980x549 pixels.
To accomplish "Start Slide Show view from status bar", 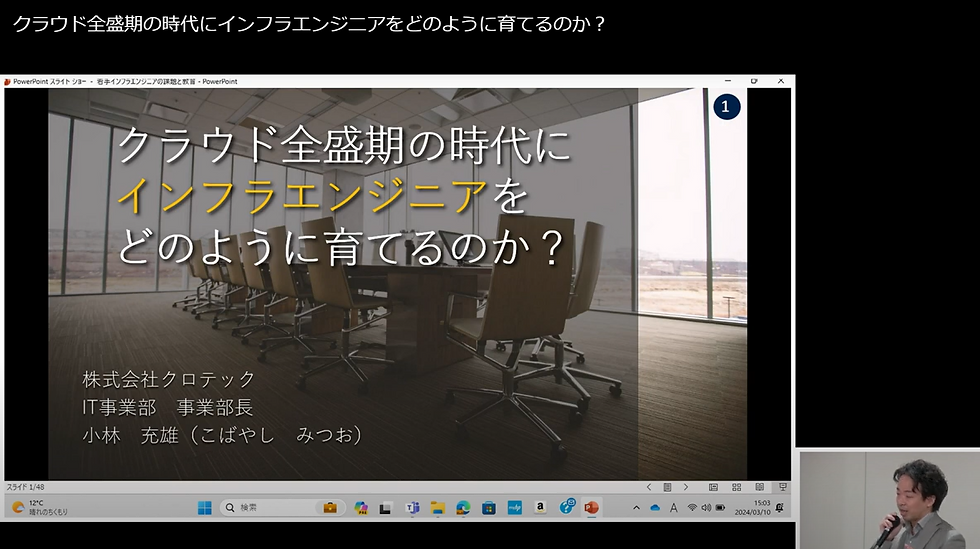I will pos(782,487).
